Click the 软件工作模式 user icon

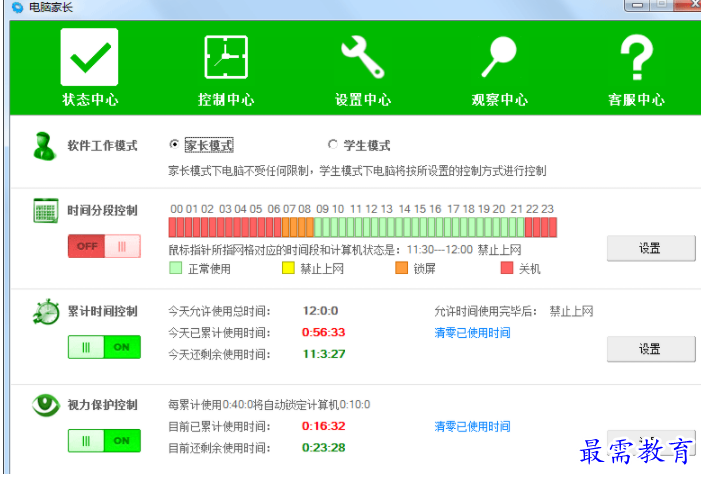(x=44, y=146)
